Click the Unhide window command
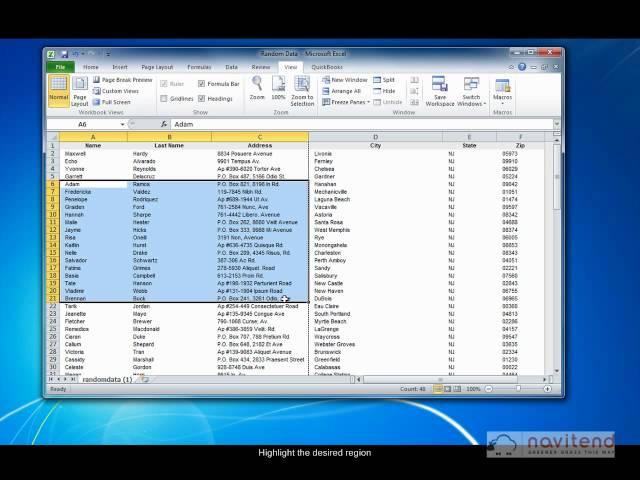The height and width of the screenshot is (480, 640). (x=388, y=102)
